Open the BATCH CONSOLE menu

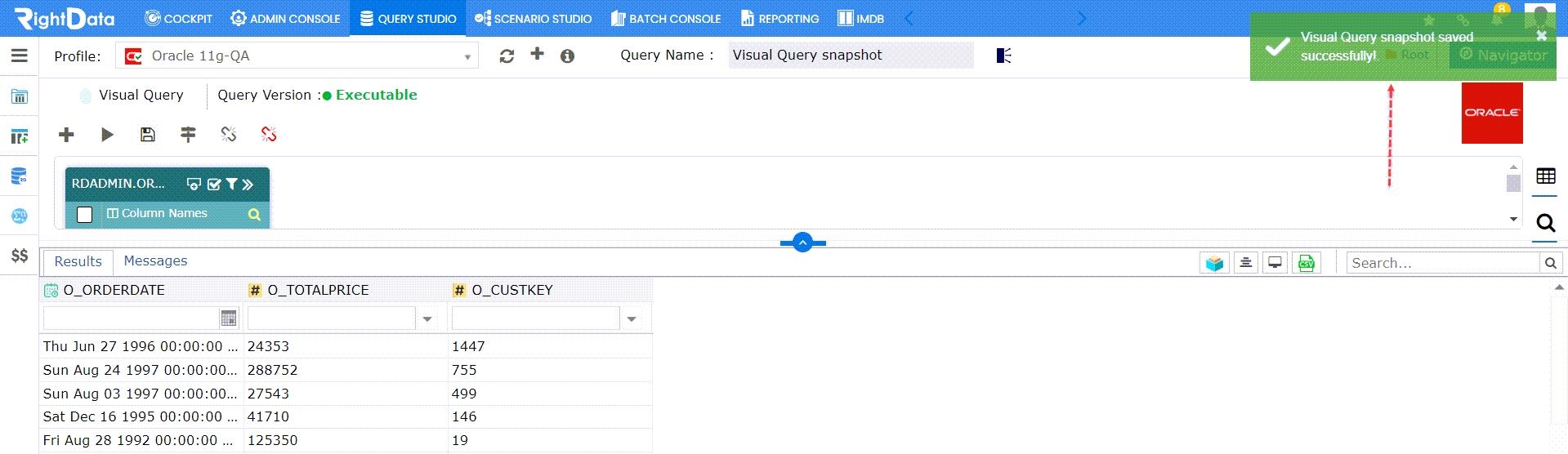click(666, 18)
